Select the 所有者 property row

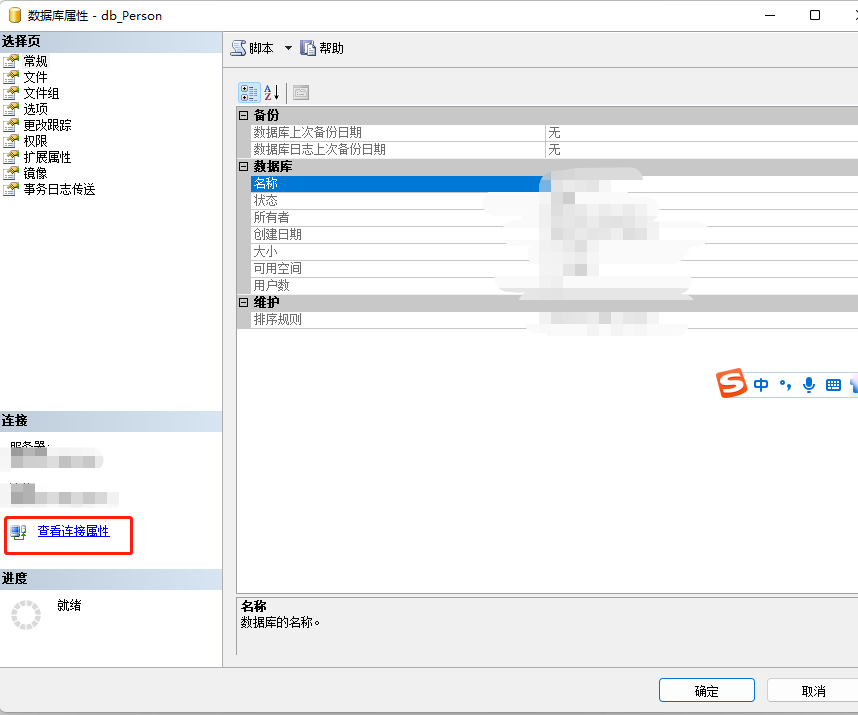[x=554, y=217]
